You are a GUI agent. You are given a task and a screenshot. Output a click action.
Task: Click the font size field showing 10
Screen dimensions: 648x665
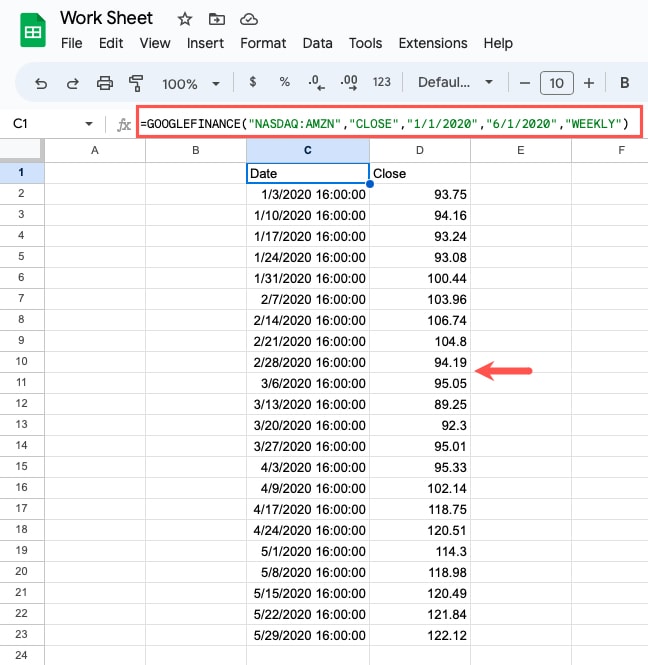(556, 83)
